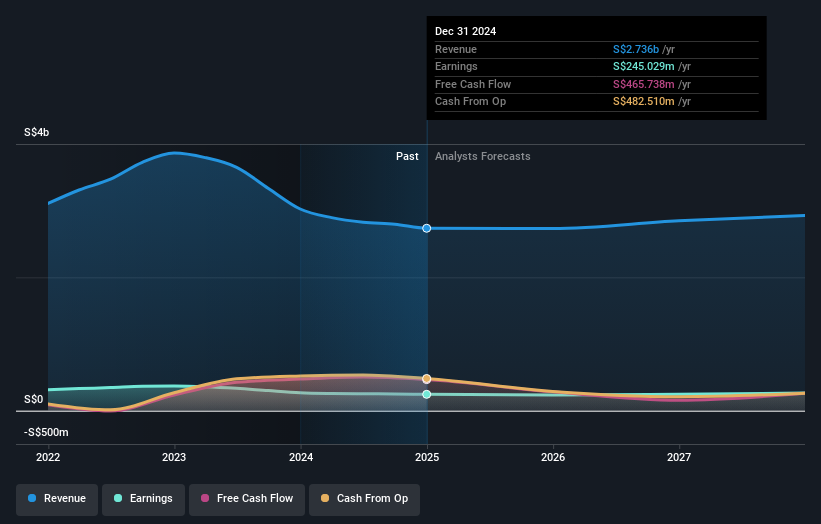Click the -S$500m y-axis label
Viewport: 821px width, 524px height.
point(46,432)
